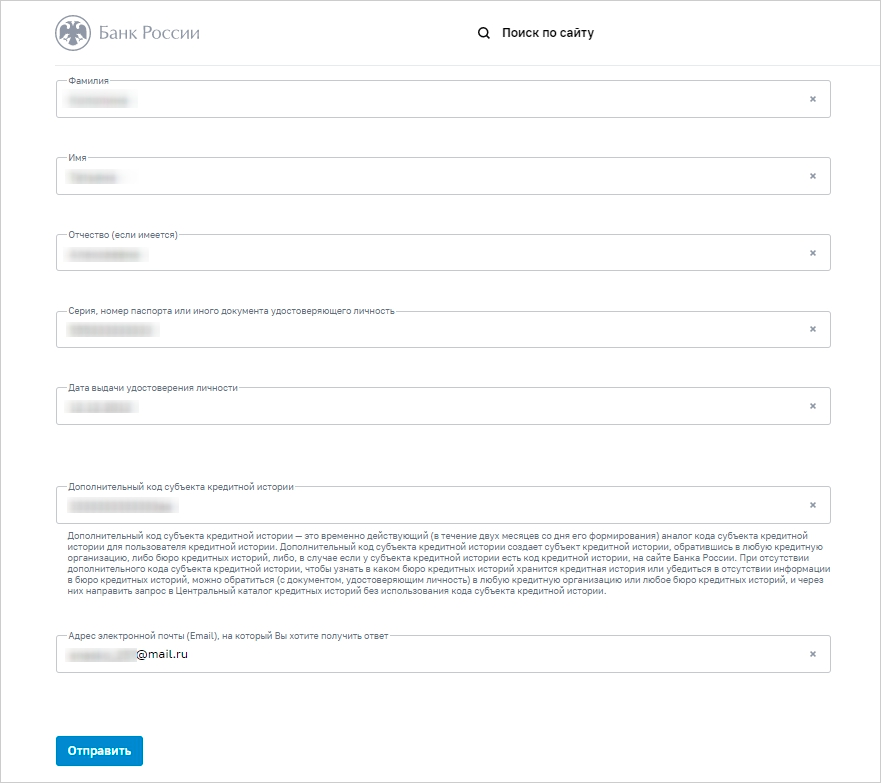
Task: Focus the Дополнительный код субъекта input field
Action: 443,505
